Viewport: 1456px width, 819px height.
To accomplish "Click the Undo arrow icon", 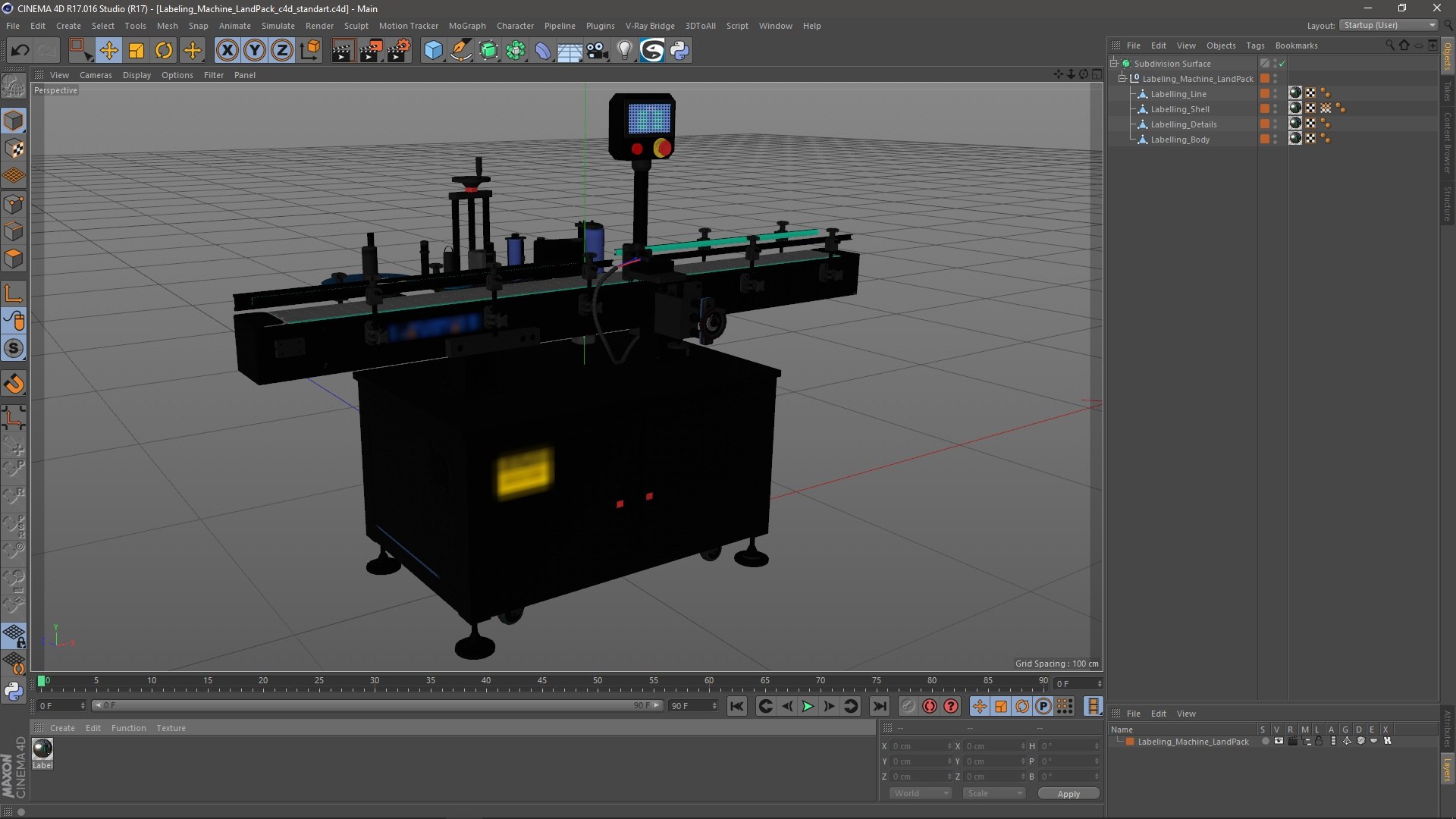I will coord(20,51).
